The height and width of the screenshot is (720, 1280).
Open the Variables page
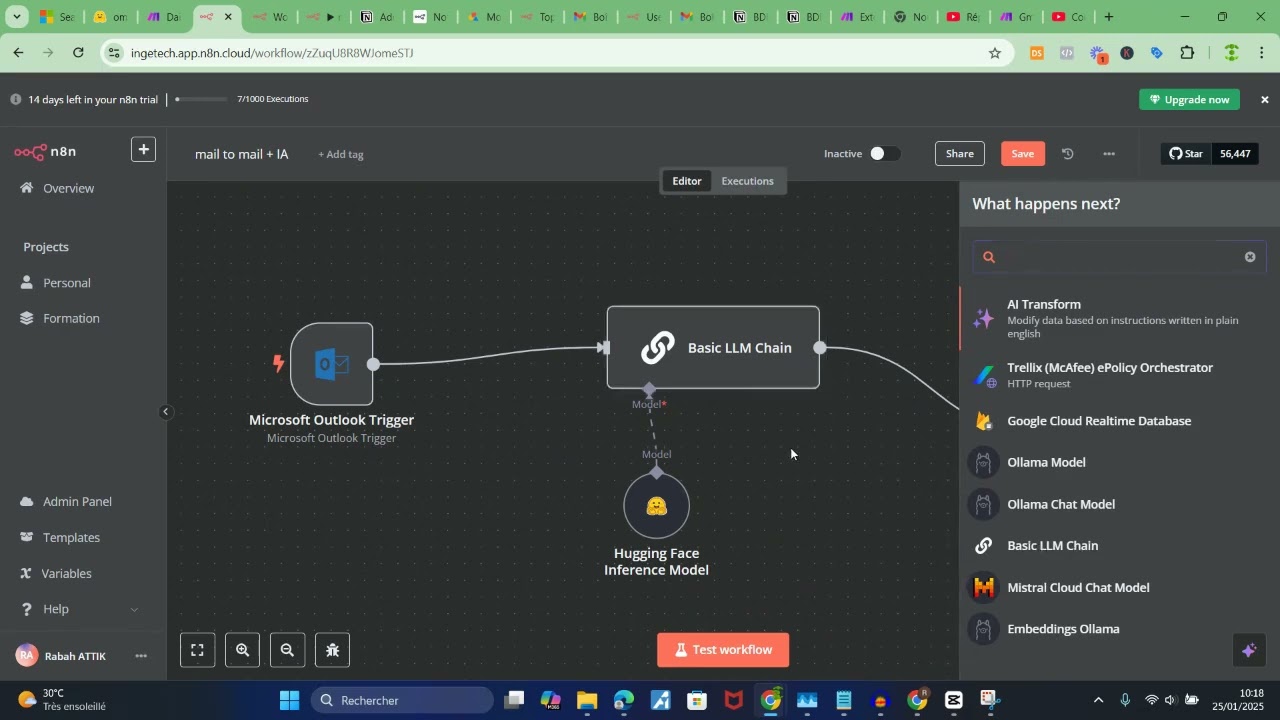pyautogui.click(x=66, y=573)
